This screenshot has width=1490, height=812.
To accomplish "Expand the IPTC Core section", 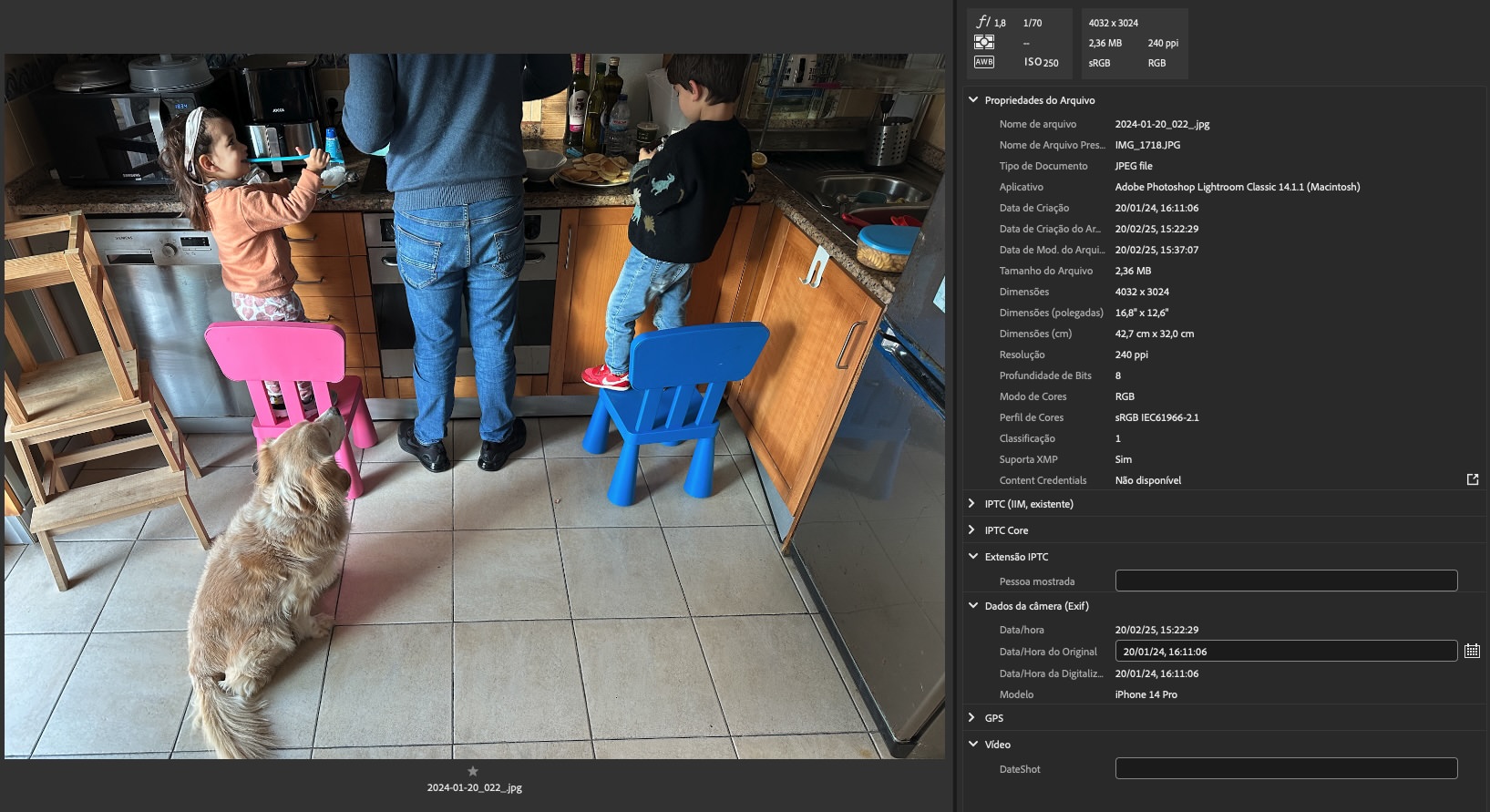I will 971,529.
